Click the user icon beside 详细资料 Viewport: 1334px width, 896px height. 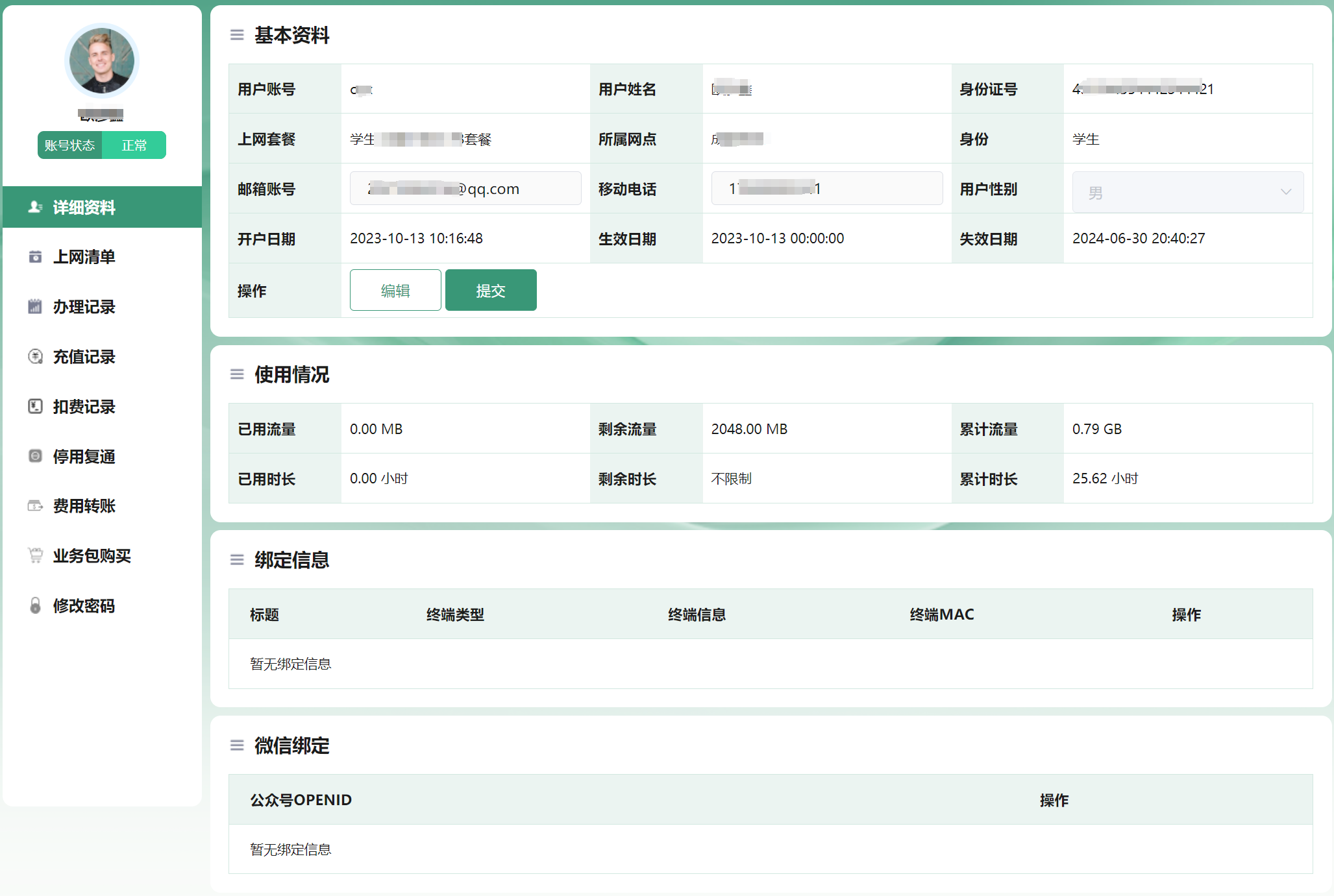tap(35, 207)
